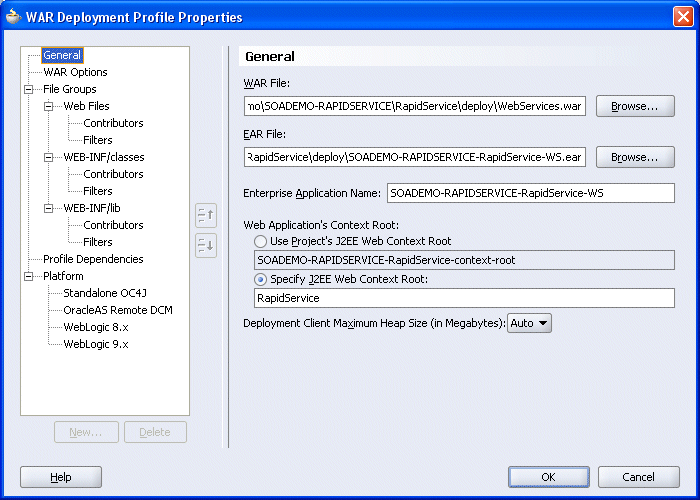Close the WAR Deployment Profile Properties dialog
The width and height of the screenshot is (700, 500).
[683, 17]
